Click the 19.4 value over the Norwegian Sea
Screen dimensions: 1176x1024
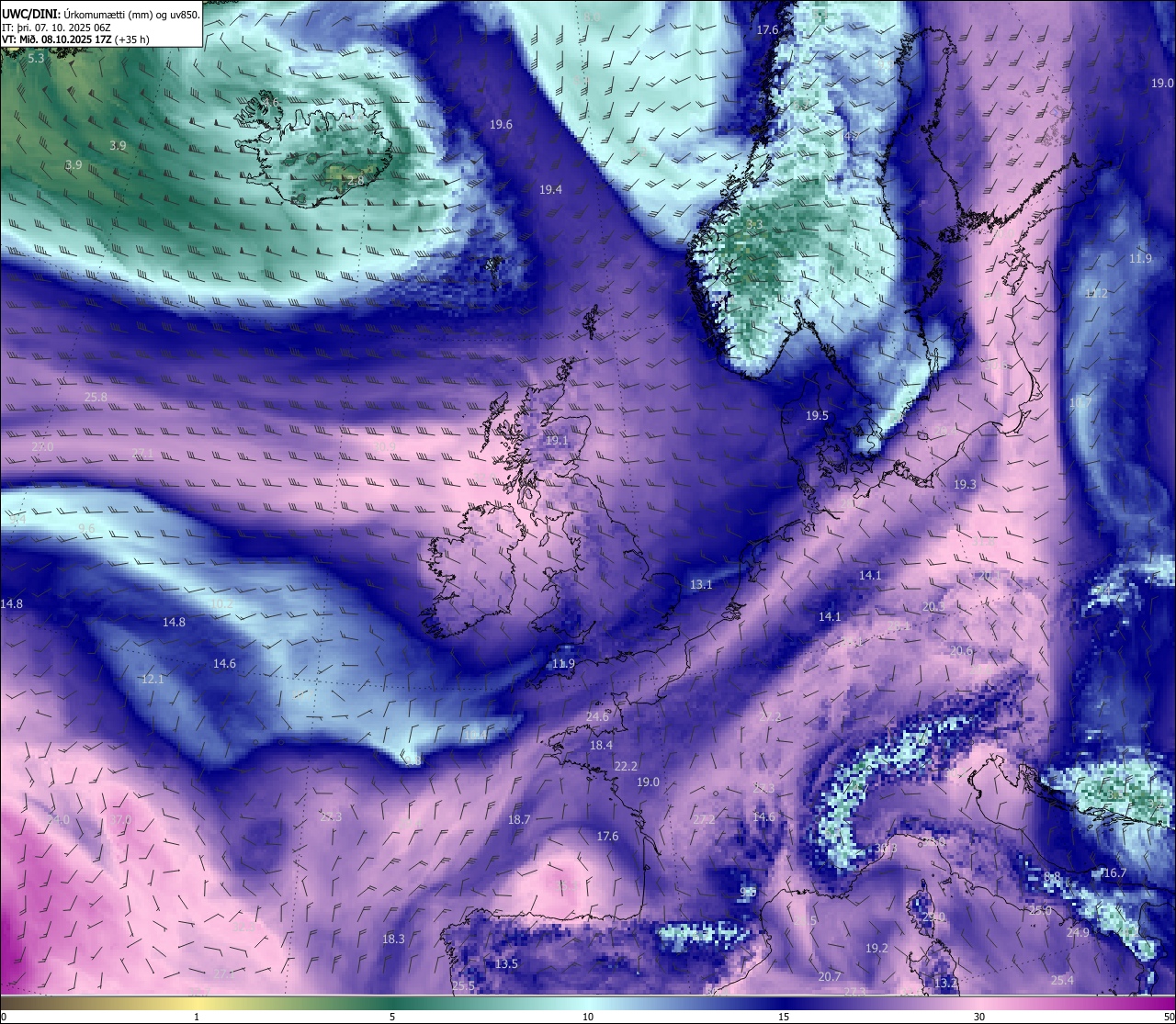point(550,190)
